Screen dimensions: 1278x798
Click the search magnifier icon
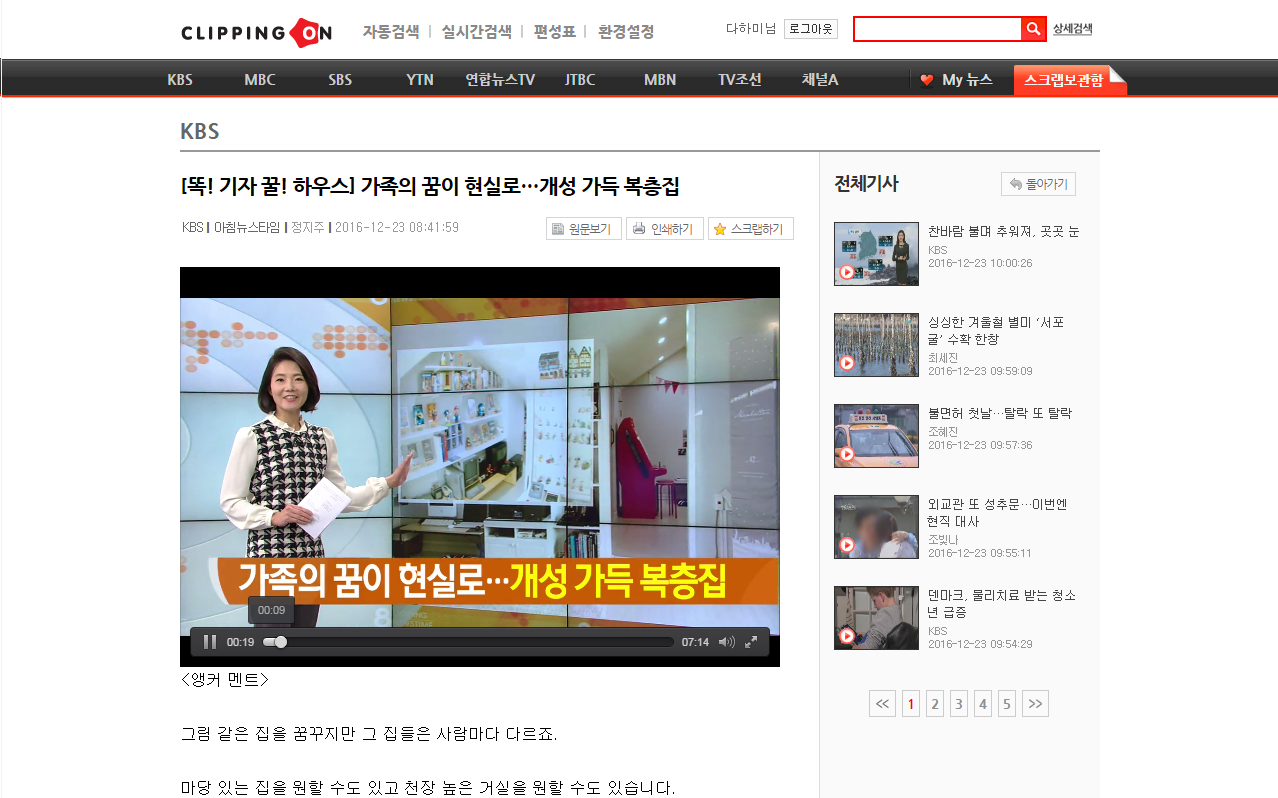(x=1033, y=29)
